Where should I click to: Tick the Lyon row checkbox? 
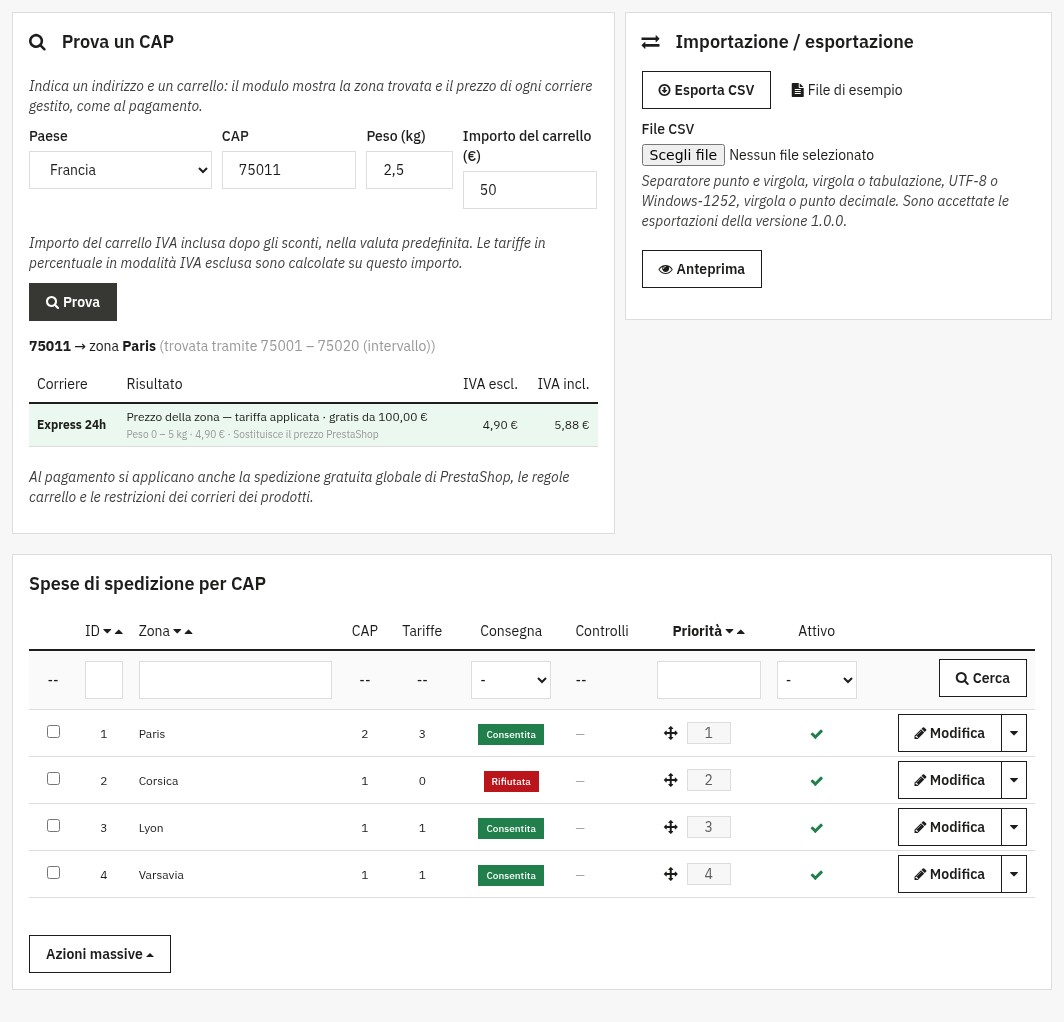pos(54,825)
